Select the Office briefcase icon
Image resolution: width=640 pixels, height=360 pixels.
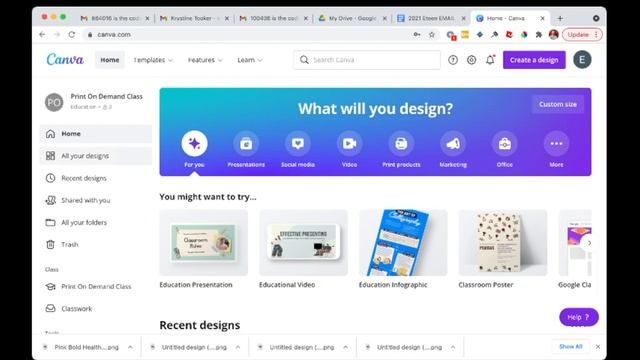505,144
